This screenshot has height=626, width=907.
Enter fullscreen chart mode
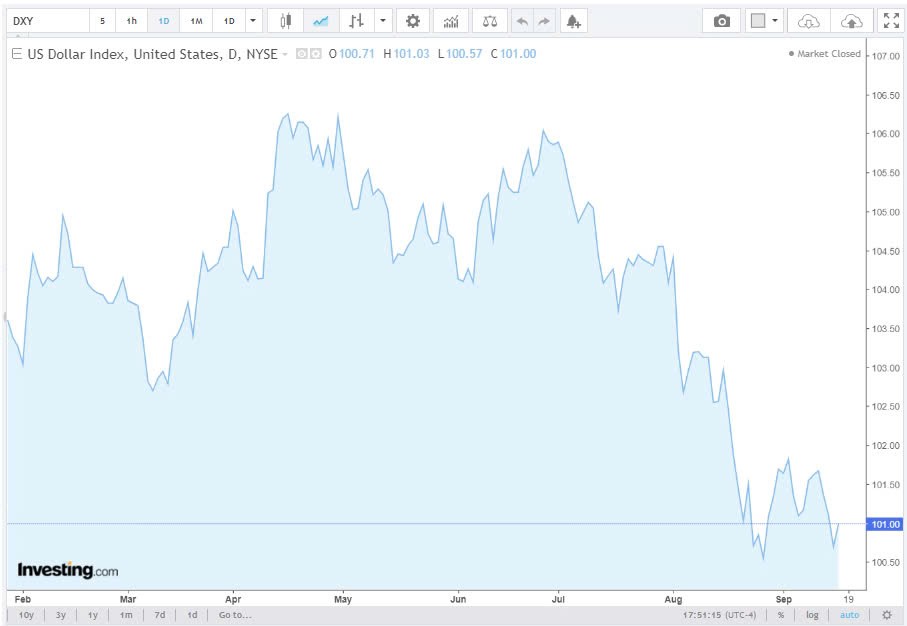point(890,21)
